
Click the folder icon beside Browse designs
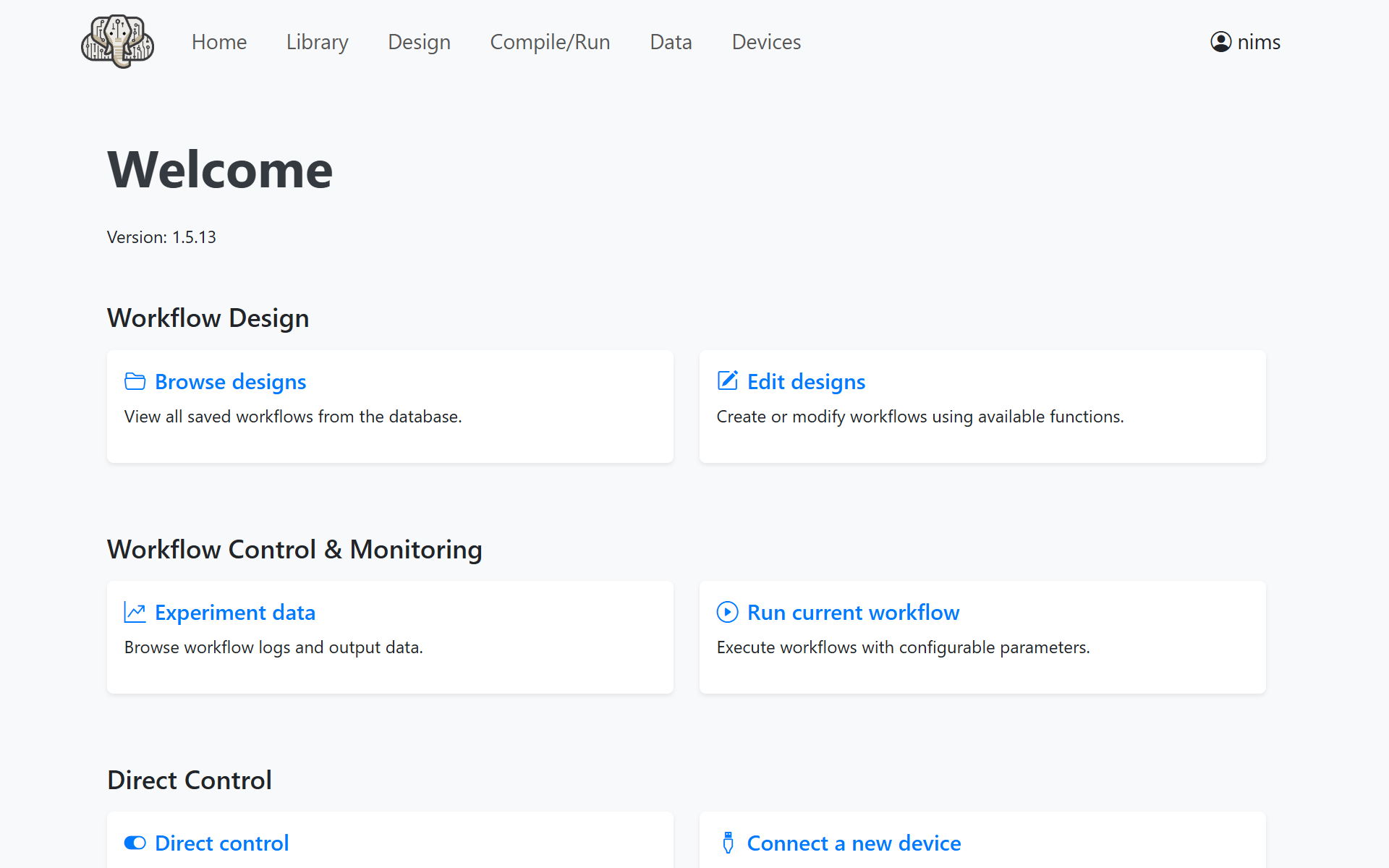click(x=135, y=381)
